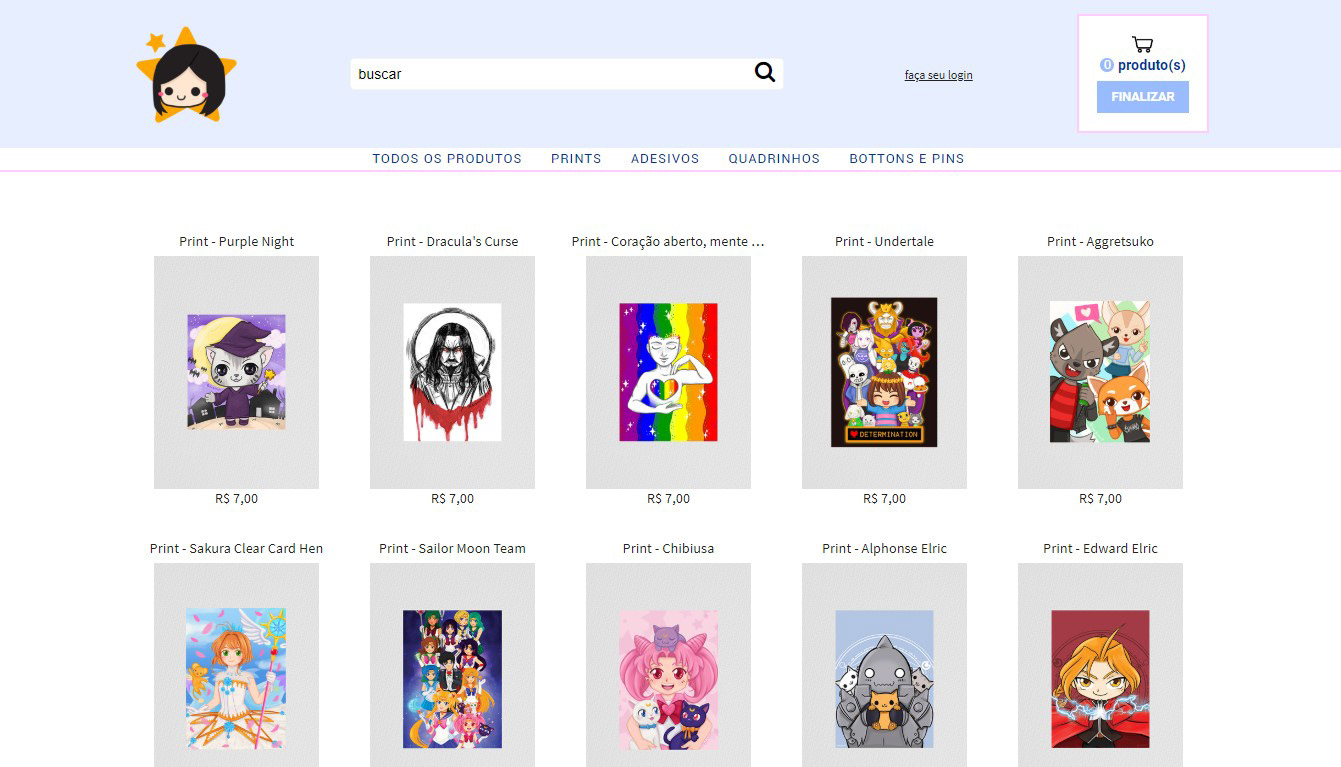1341x767 pixels.
Task: Select the Sakura Clear Card thumbnail
Action: (x=236, y=665)
